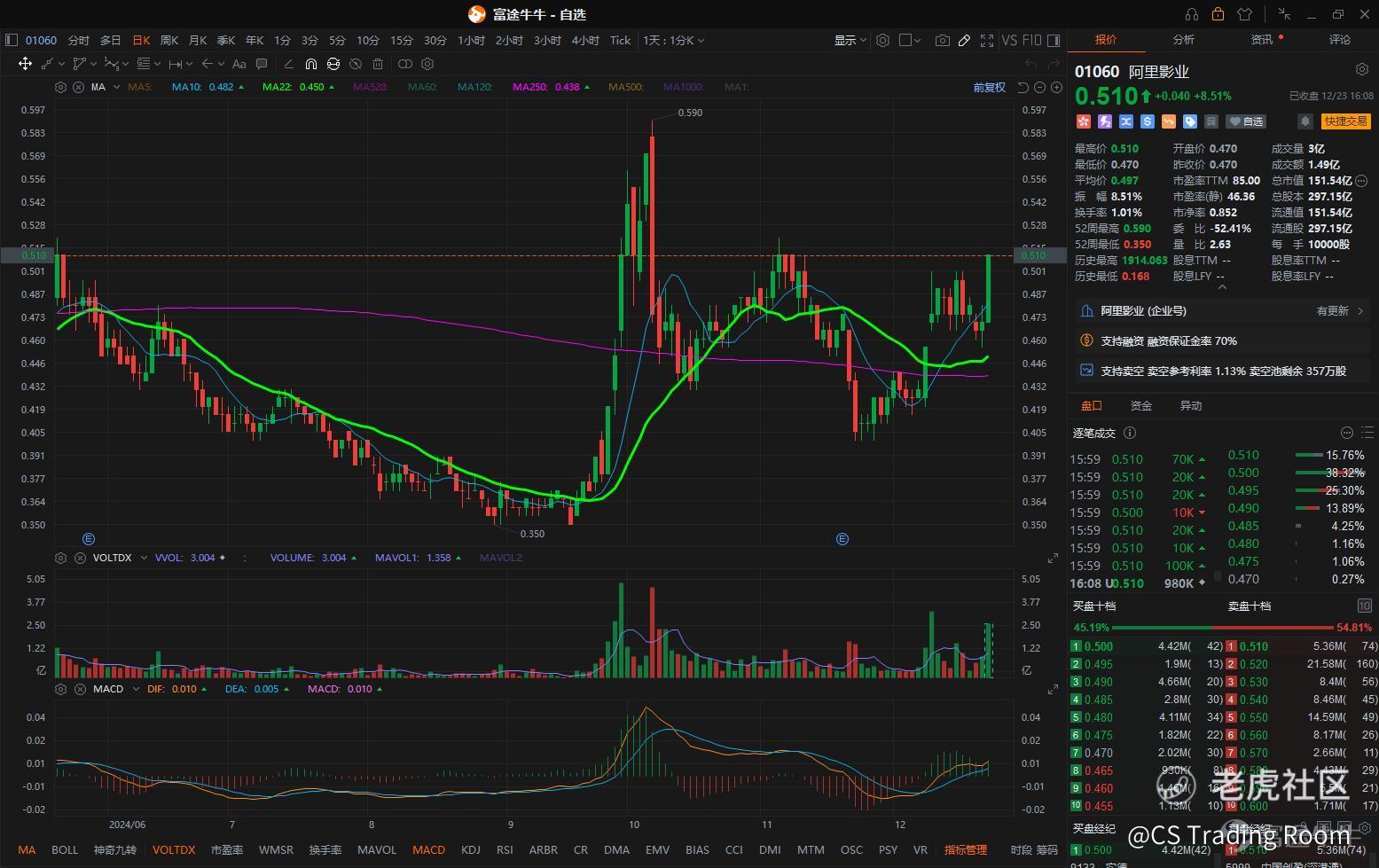Switch to 周K weekly chart

tap(168, 40)
